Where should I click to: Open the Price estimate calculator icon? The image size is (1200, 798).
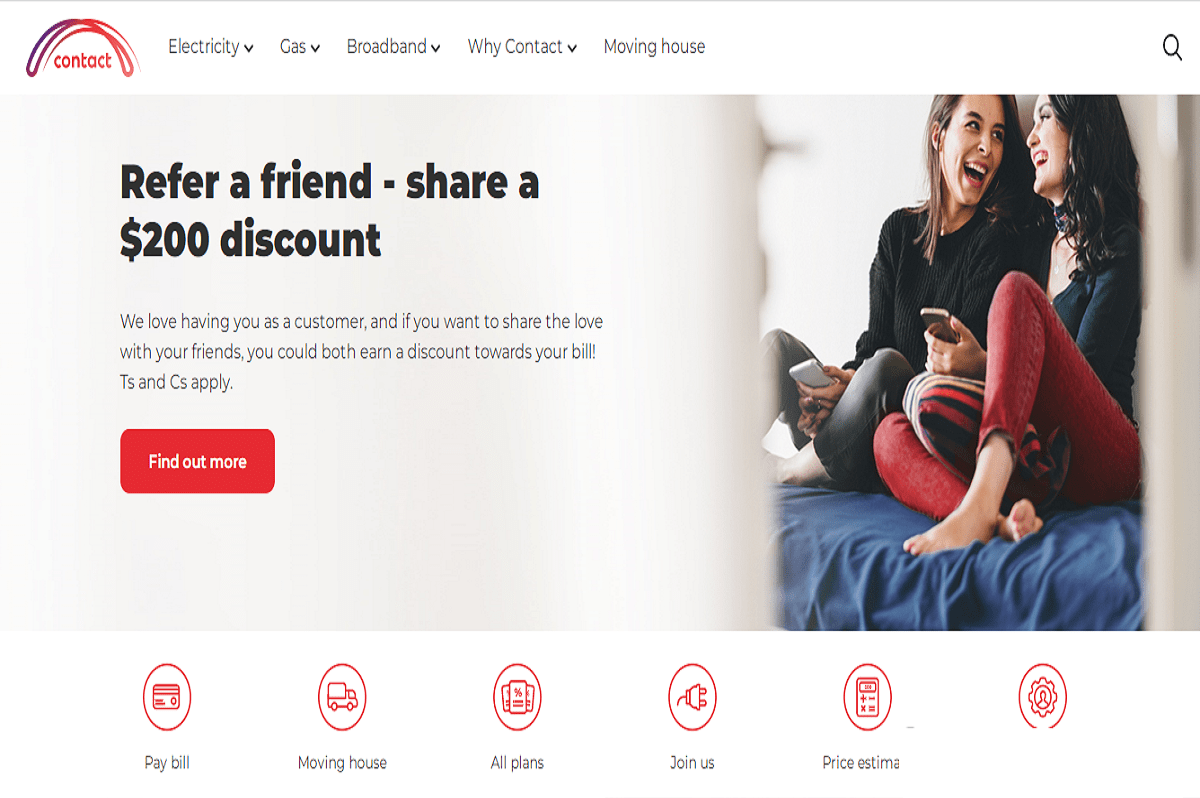[x=867, y=697]
